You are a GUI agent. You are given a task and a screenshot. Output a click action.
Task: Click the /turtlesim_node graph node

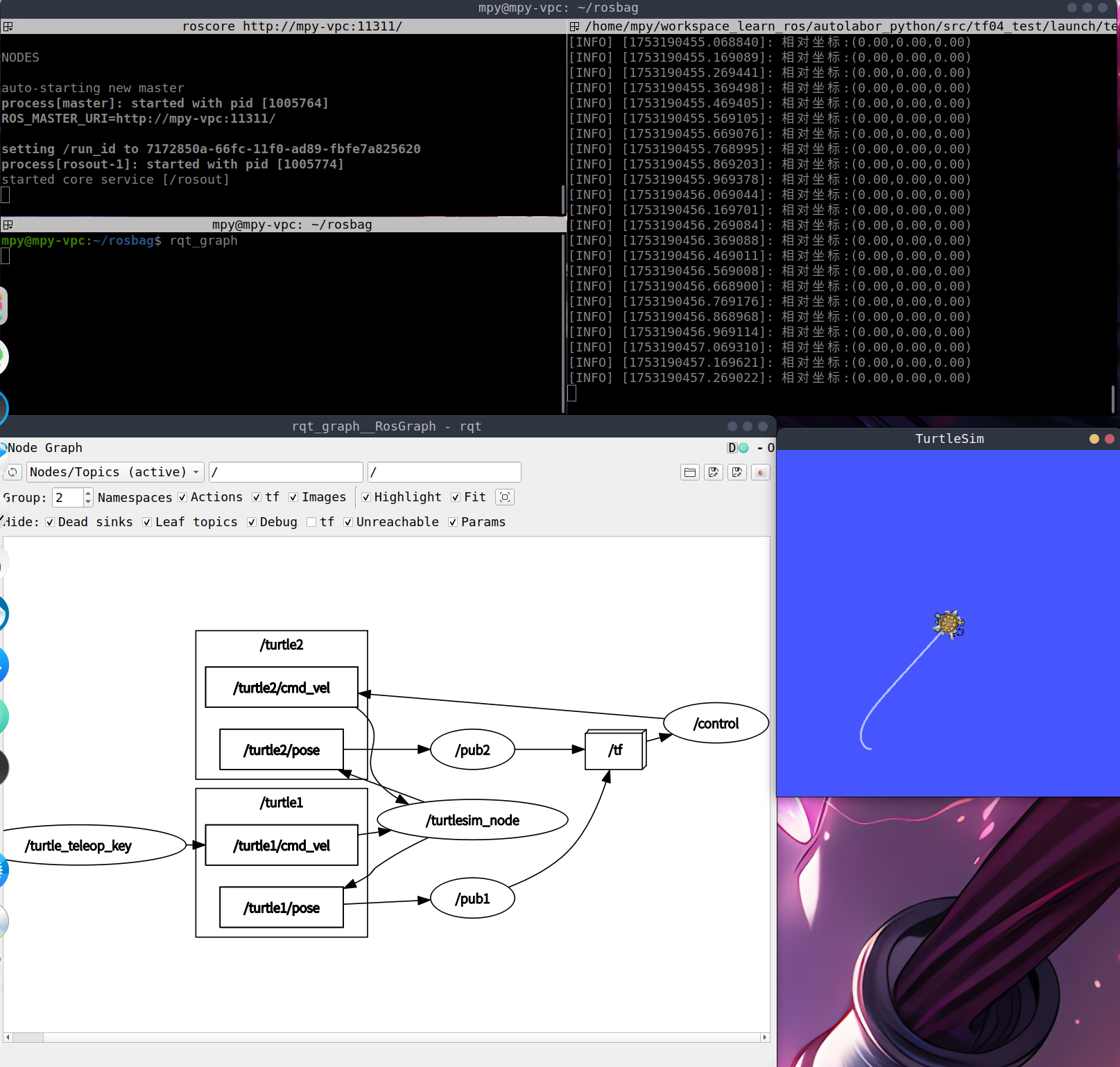tap(472, 820)
